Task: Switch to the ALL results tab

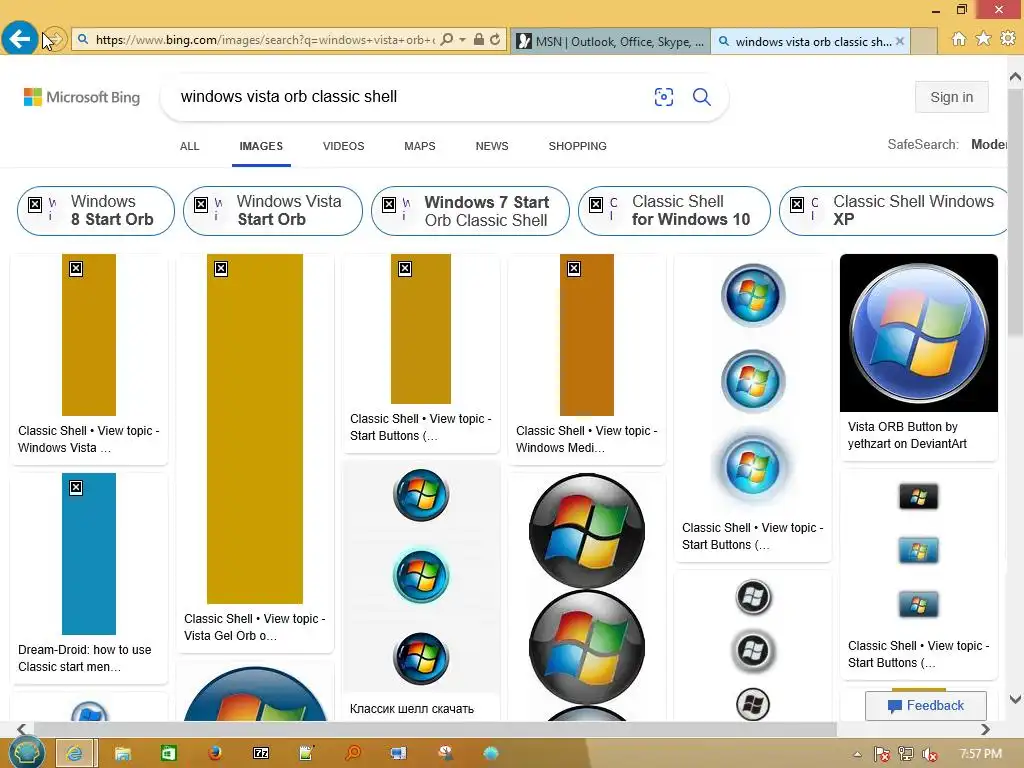Action: pos(189,146)
